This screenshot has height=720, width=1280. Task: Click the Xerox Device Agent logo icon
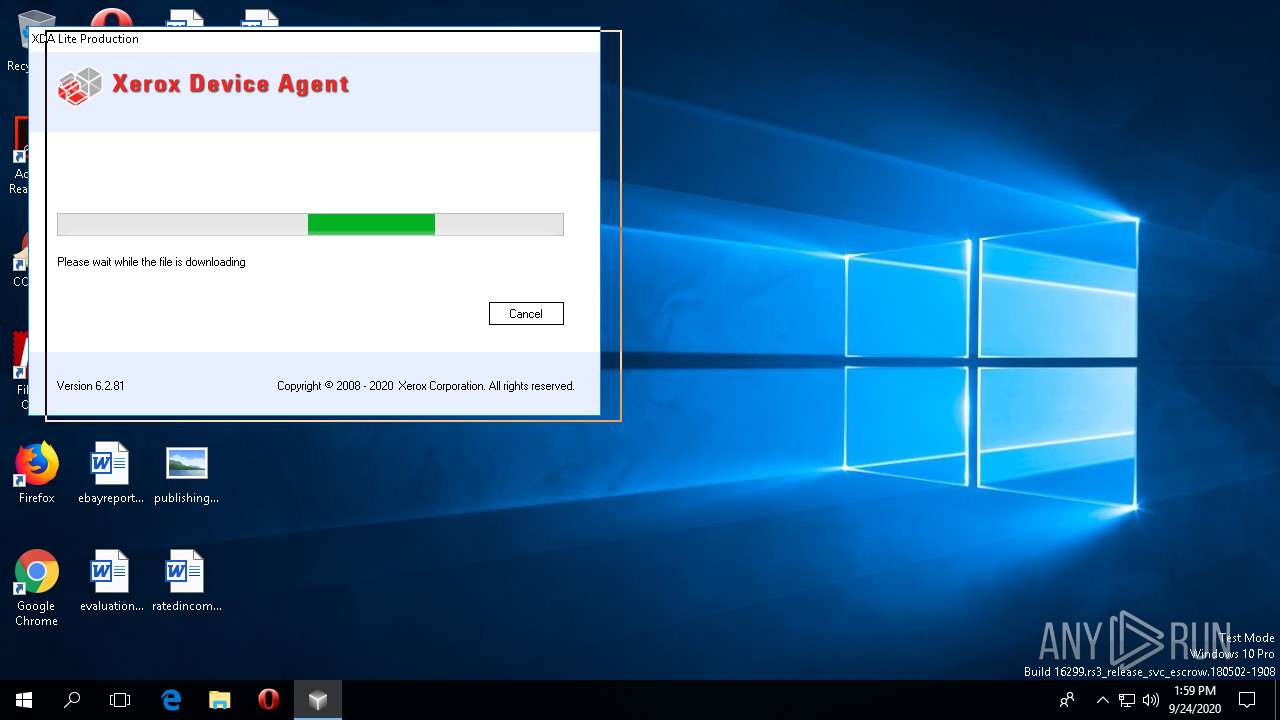pos(80,86)
